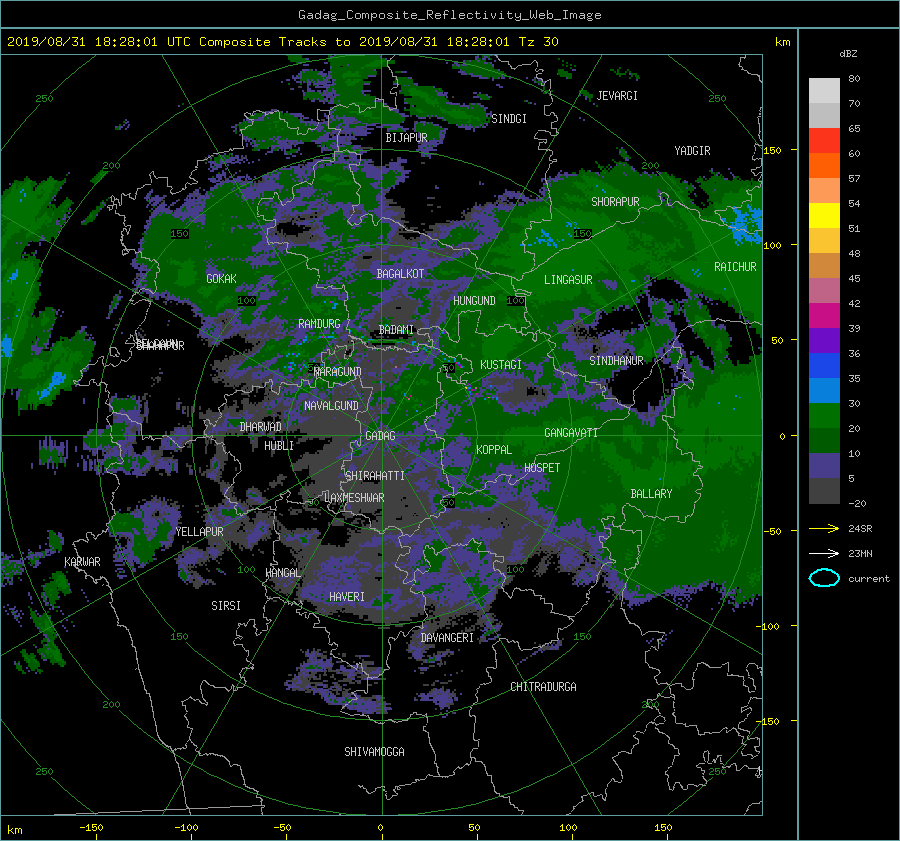Click the LAXMESHWAR city label

coord(354,498)
